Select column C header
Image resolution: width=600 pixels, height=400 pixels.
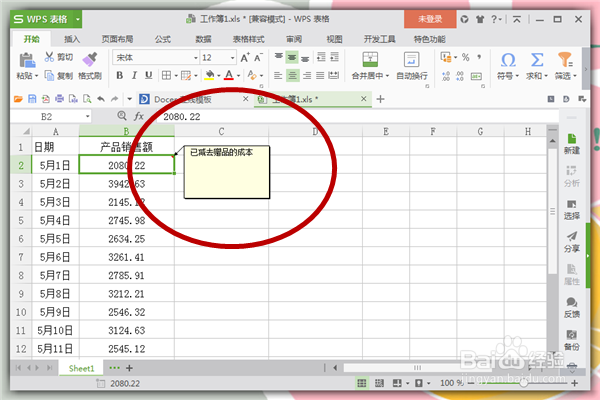coord(222,131)
